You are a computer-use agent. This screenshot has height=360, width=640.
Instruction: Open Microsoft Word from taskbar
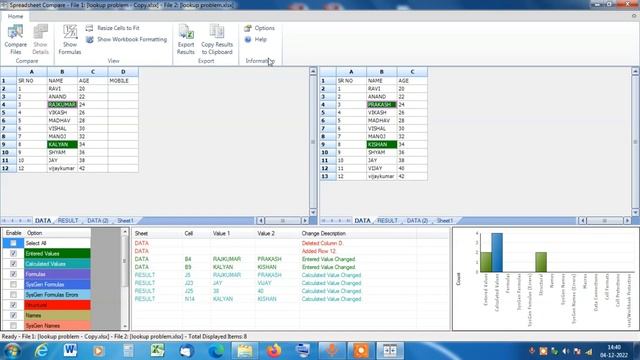tap(70, 351)
